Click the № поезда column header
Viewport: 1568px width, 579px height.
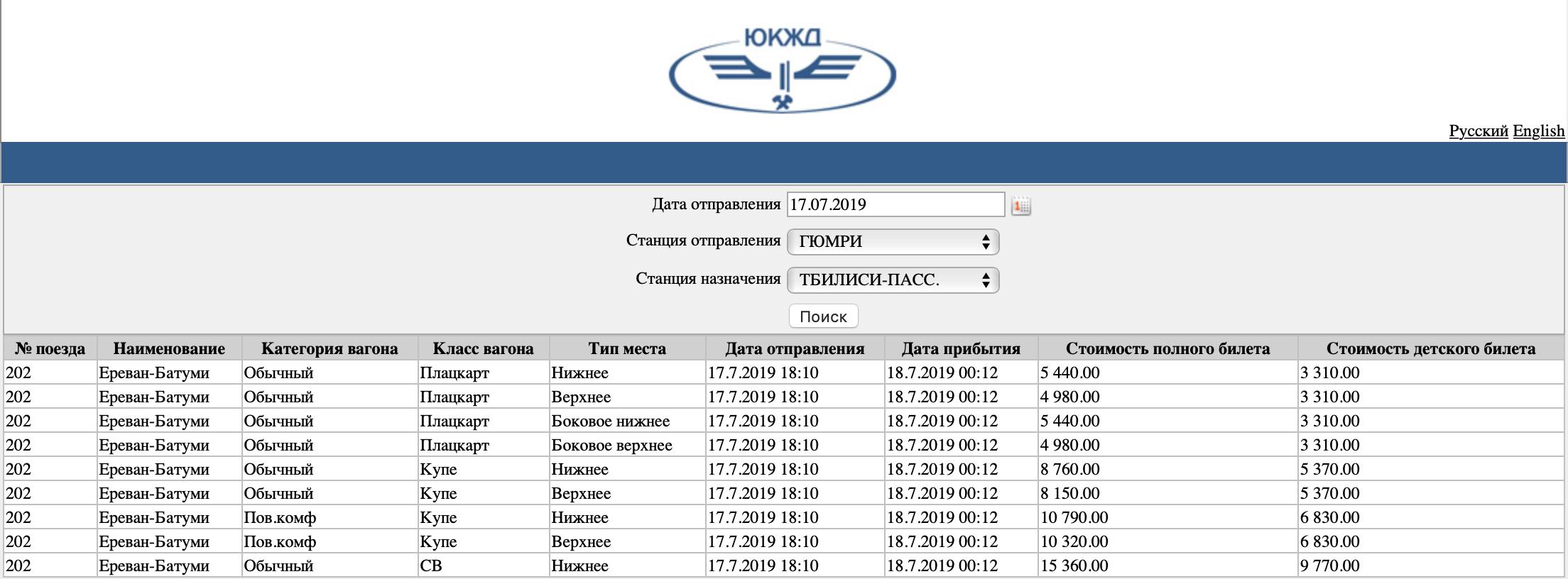point(50,348)
